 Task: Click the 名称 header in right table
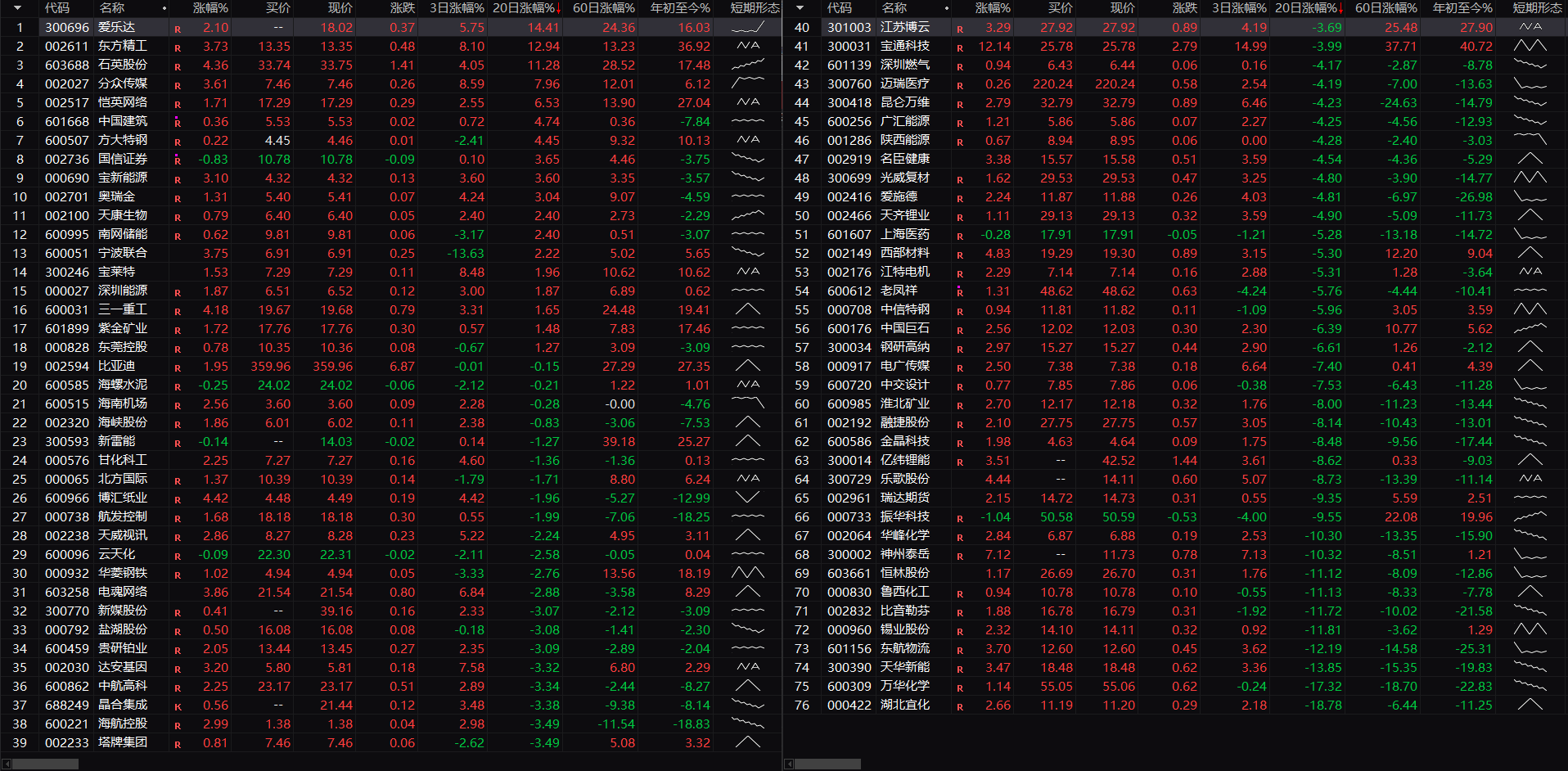coord(894,8)
